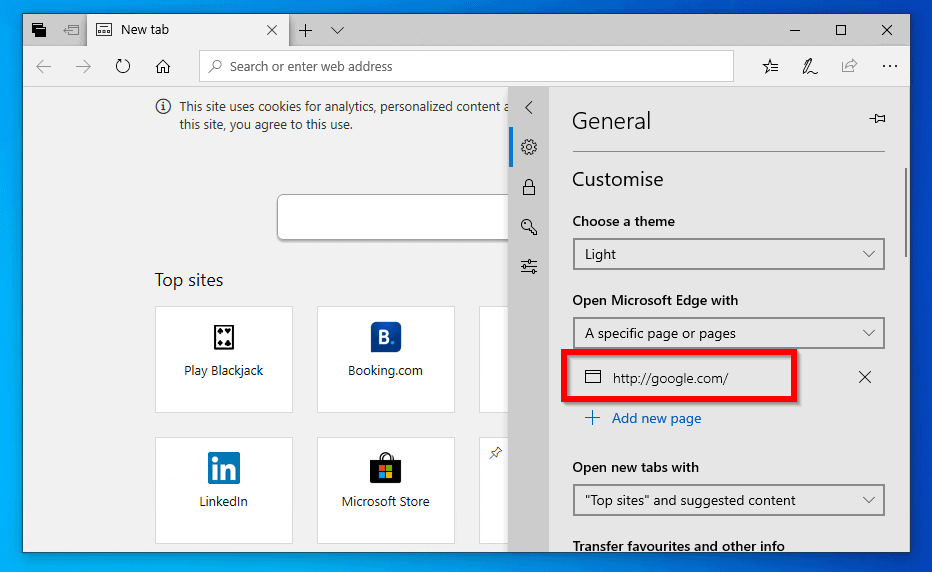Click the Customise heading text

tap(618, 179)
